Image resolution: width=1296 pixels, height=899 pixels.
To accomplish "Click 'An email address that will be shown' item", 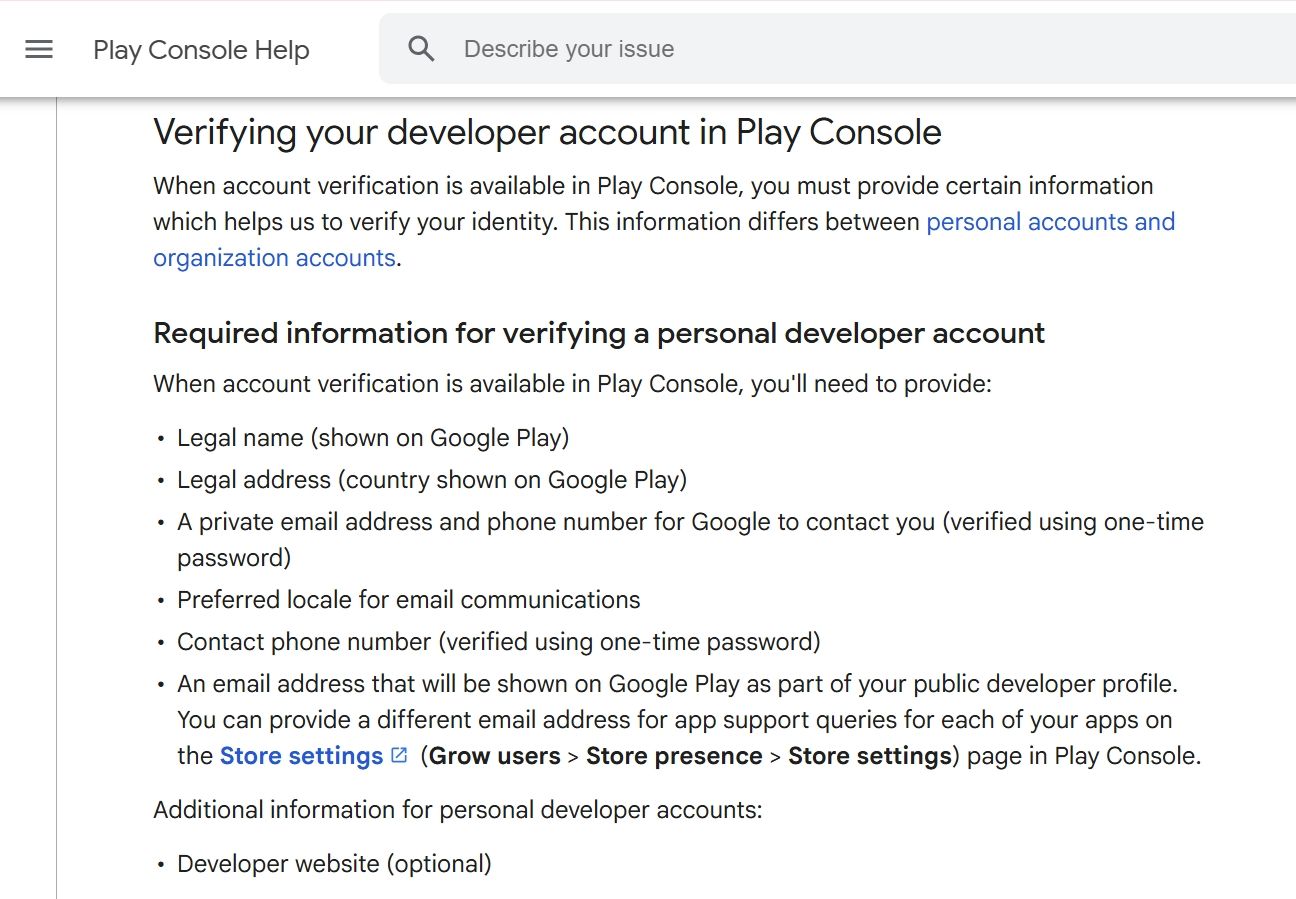I will click(690, 720).
